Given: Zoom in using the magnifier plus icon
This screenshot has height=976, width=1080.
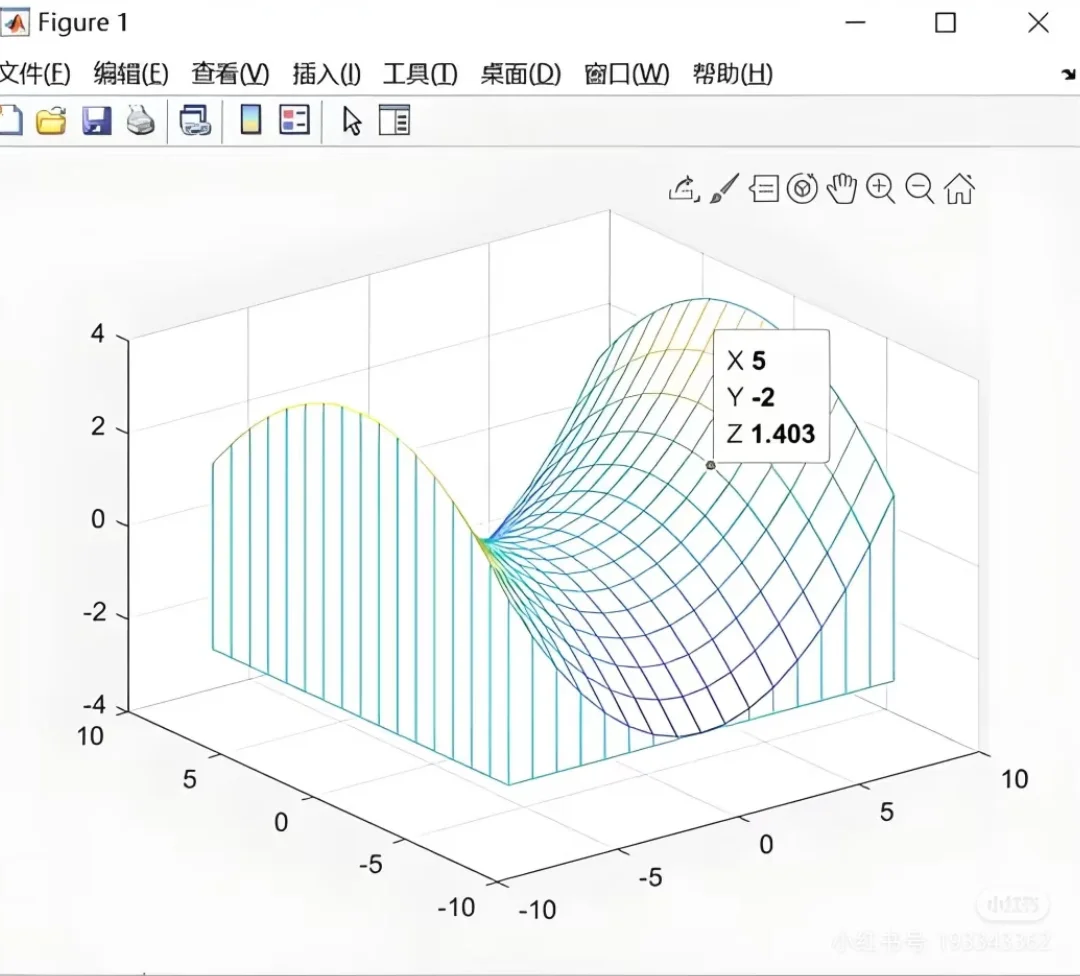Looking at the screenshot, I should 881,188.
